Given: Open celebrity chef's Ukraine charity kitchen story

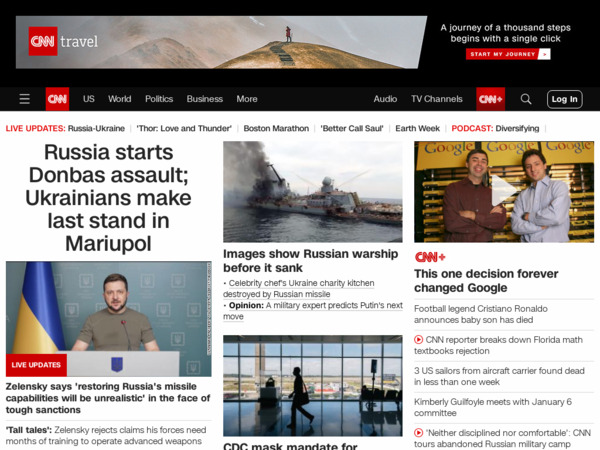Looking at the screenshot, I should 298,289.
